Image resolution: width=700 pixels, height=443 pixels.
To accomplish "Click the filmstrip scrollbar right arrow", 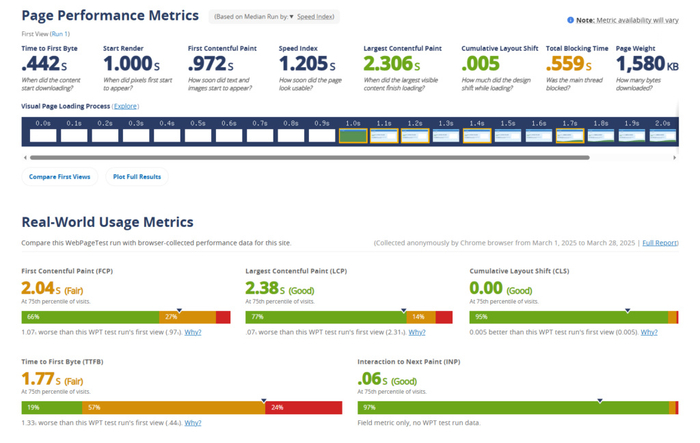I will 675,158.
